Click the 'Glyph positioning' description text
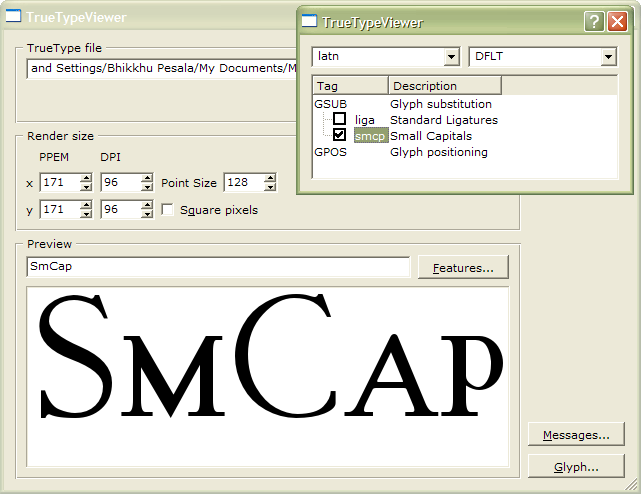 pyautogui.click(x=439, y=152)
